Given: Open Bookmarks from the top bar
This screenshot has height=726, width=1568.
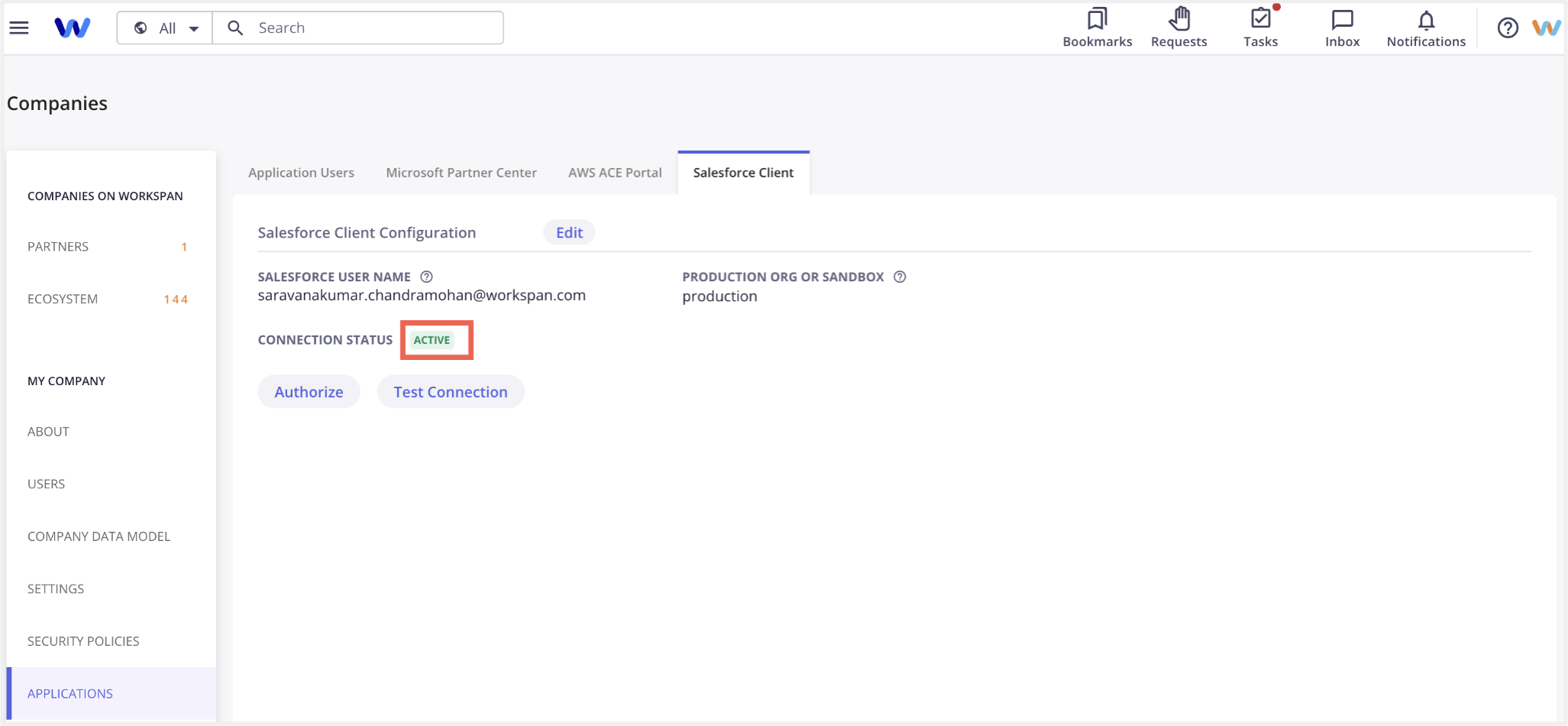Looking at the screenshot, I should (1098, 28).
